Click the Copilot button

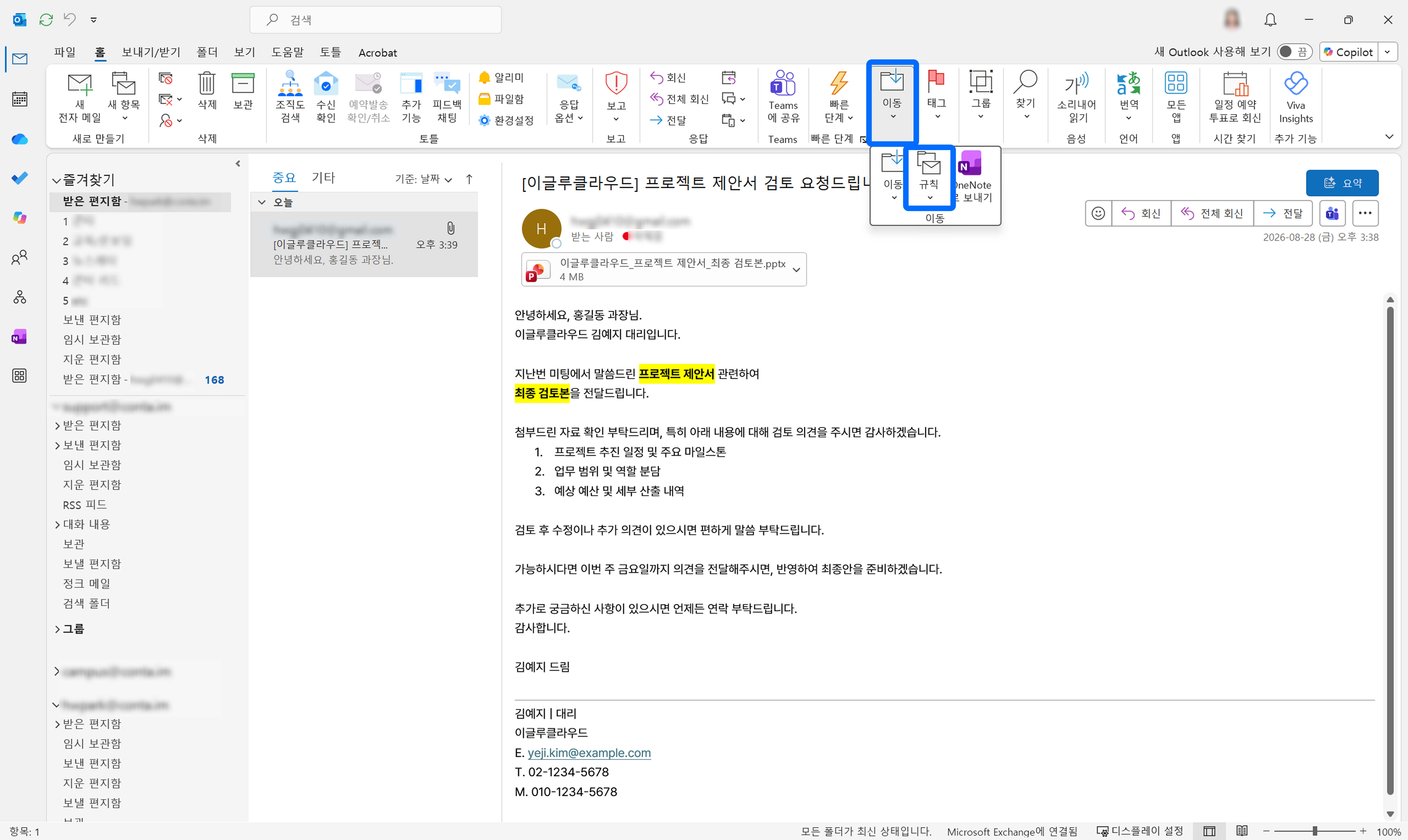coord(1349,52)
